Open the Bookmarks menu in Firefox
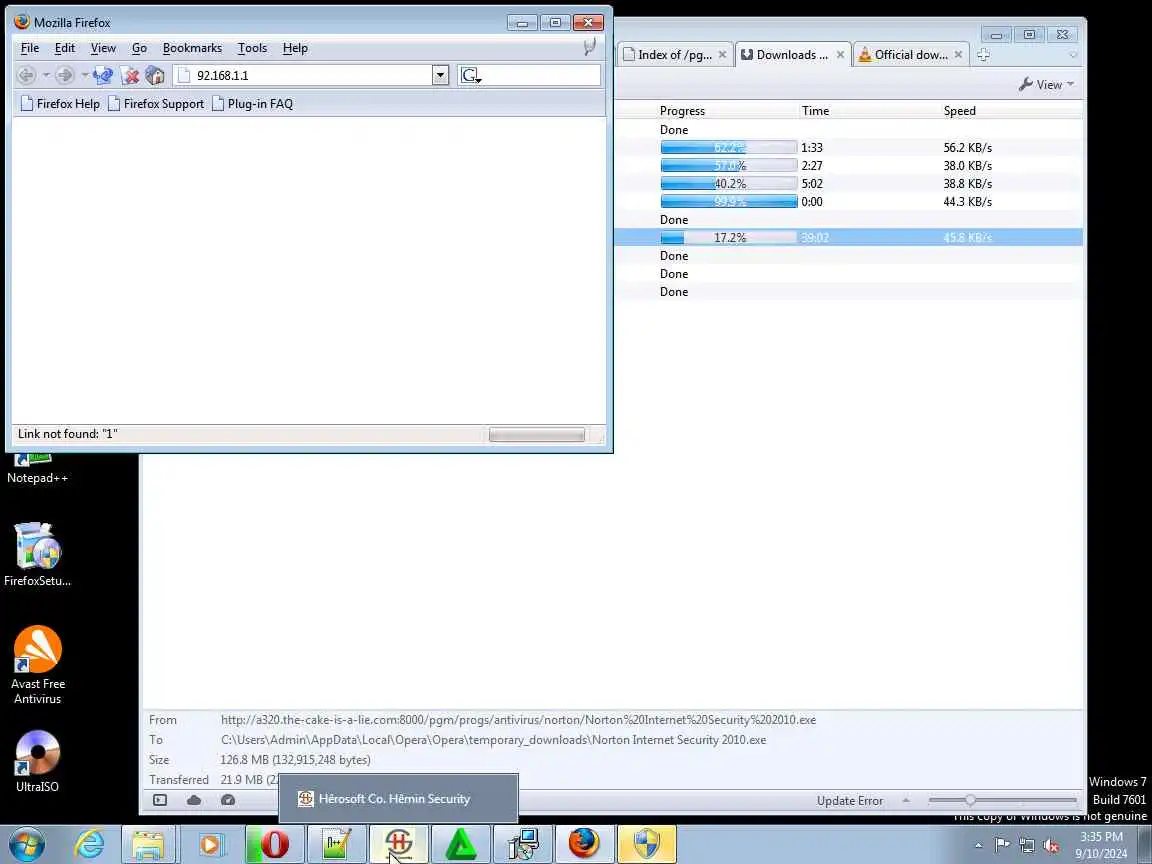This screenshot has height=864, width=1152. point(192,48)
